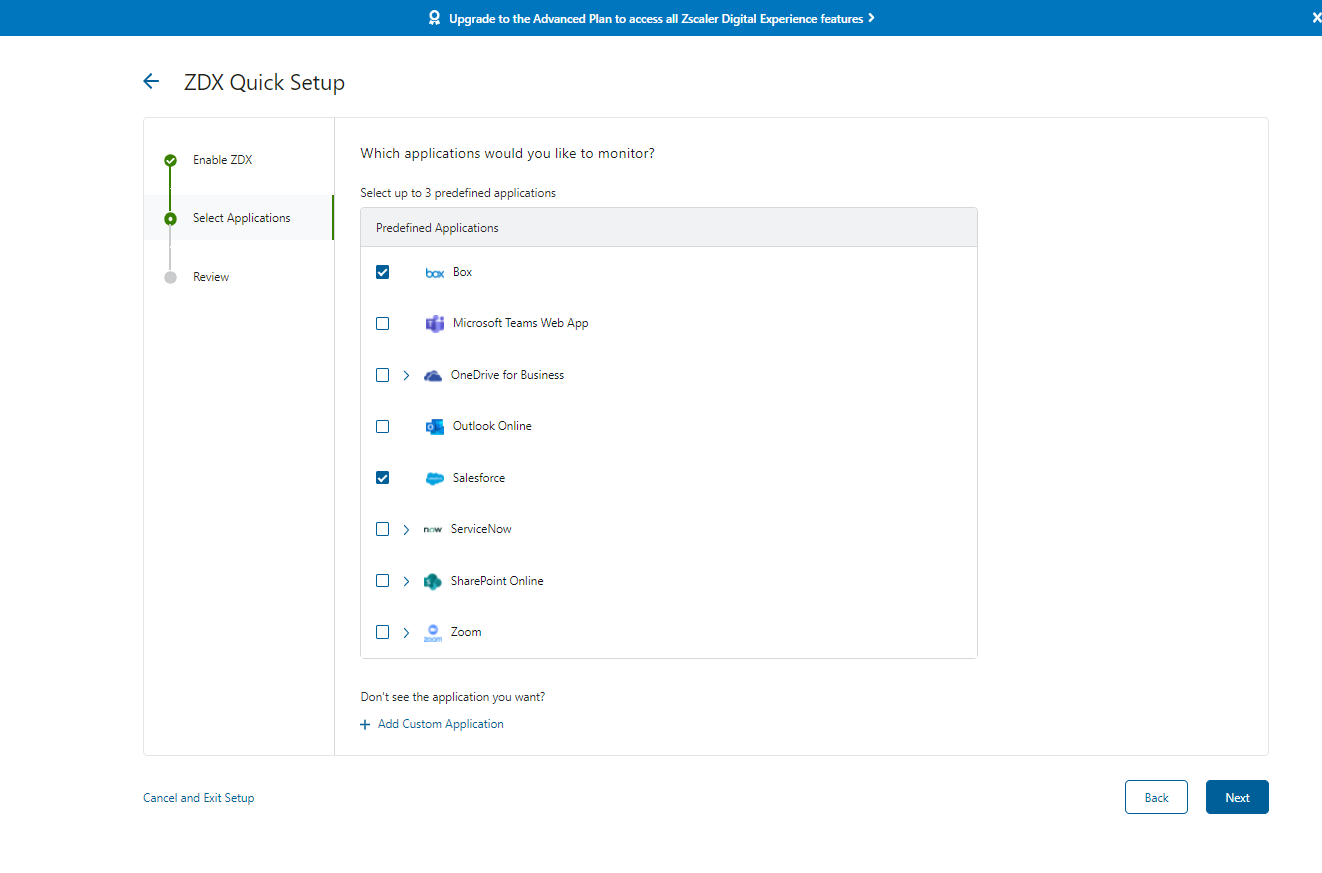Uncheck the Box application checkbox

point(382,272)
